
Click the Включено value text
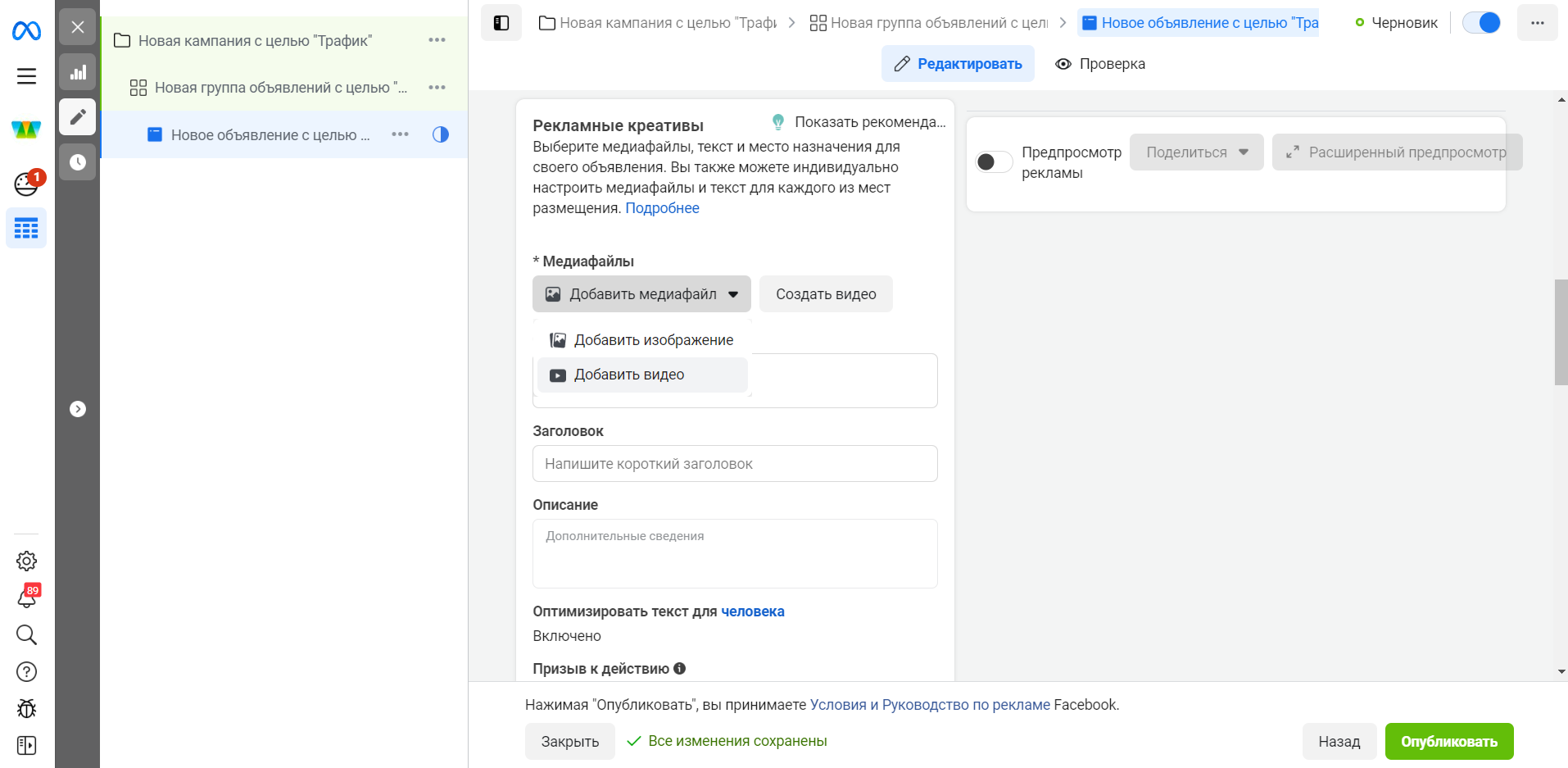click(x=567, y=636)
